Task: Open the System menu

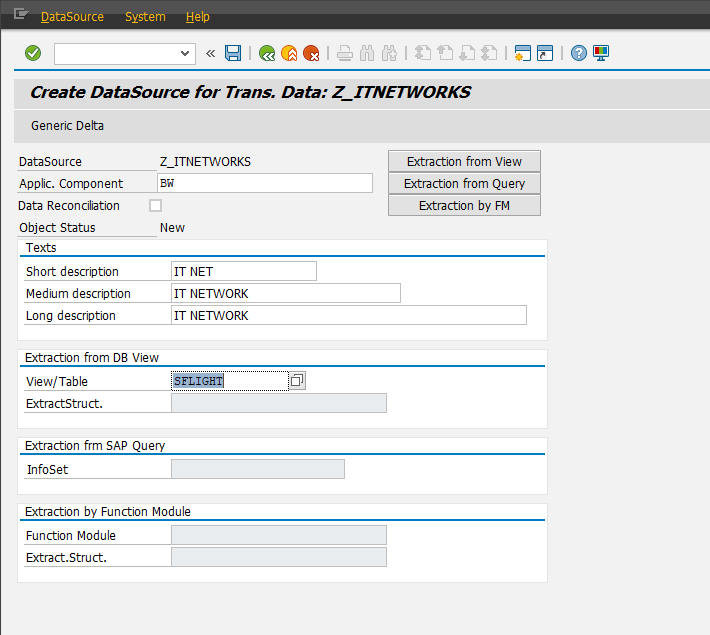Action: [145, 17]
